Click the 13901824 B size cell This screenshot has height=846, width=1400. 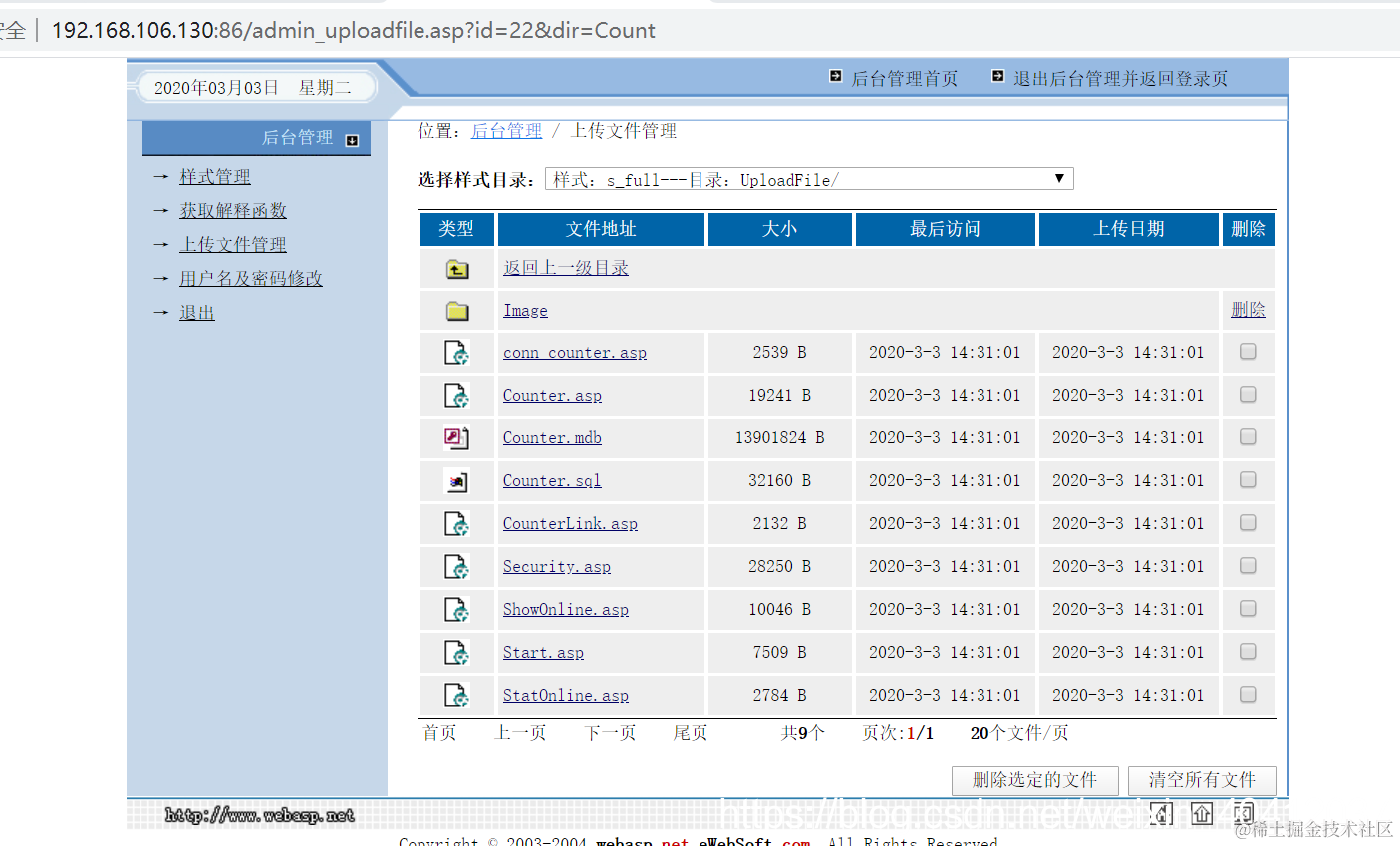[780, 438]
